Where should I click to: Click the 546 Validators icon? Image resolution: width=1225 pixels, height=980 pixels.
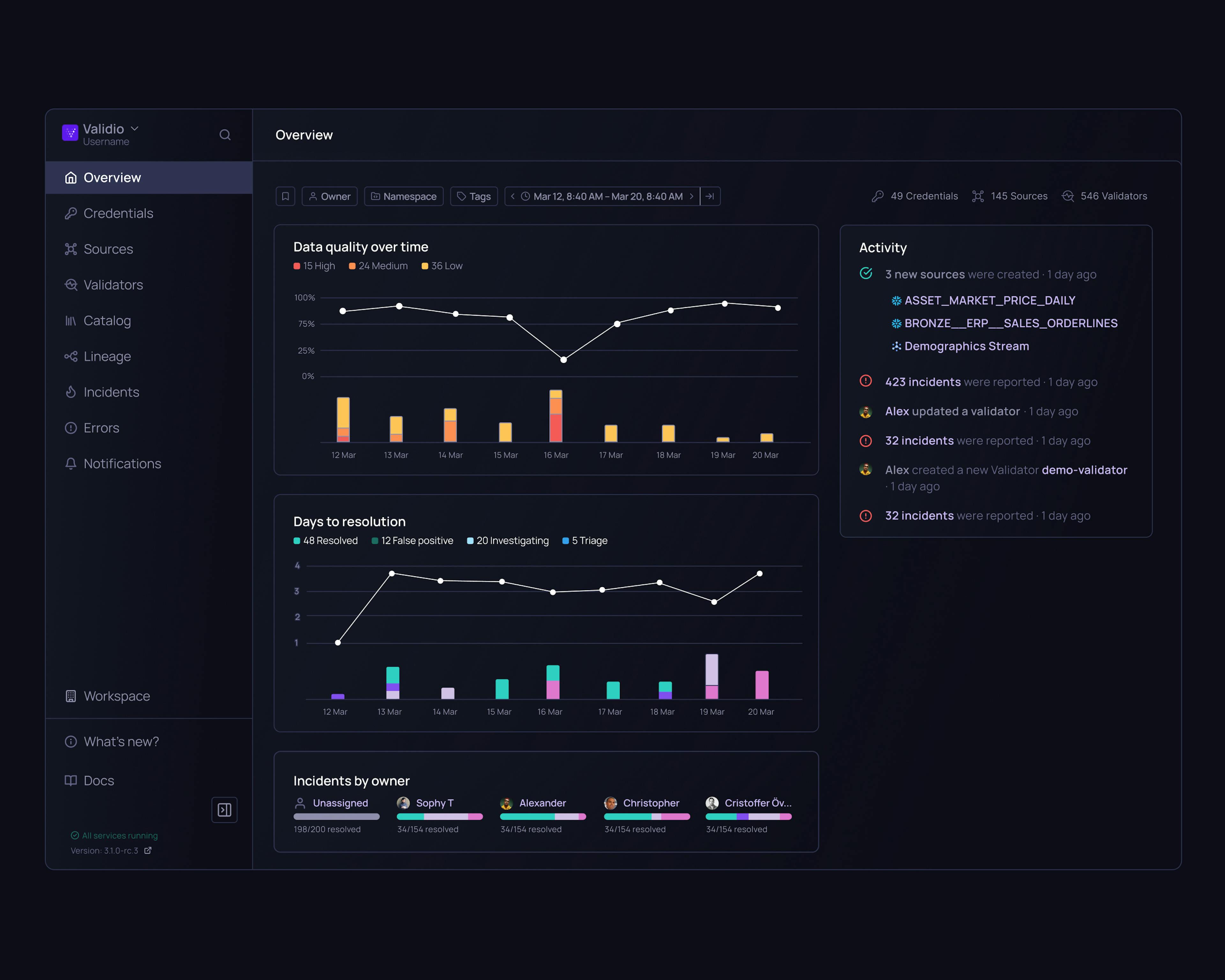(1068, 196)
